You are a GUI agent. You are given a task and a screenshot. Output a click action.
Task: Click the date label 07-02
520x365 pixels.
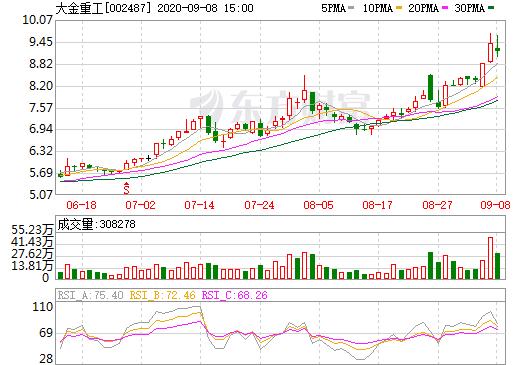(141, 205)
